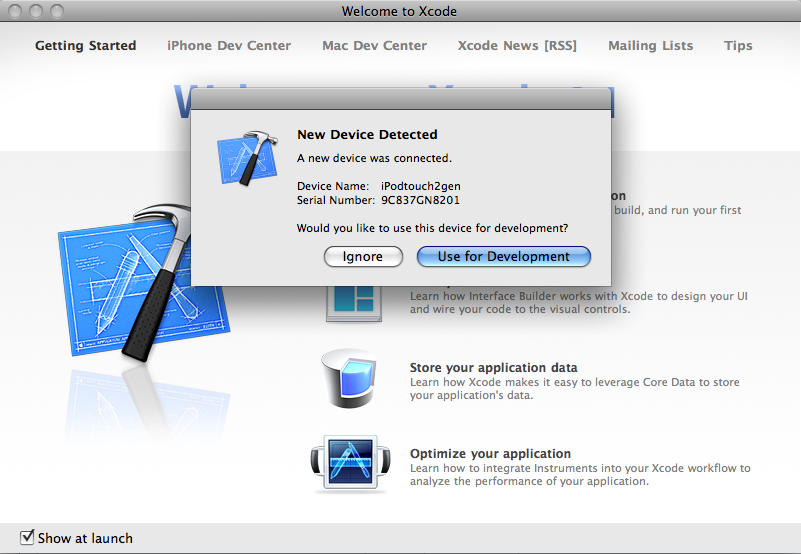
Task: Click the Welcome to Xcode window title
Action: 399,11
